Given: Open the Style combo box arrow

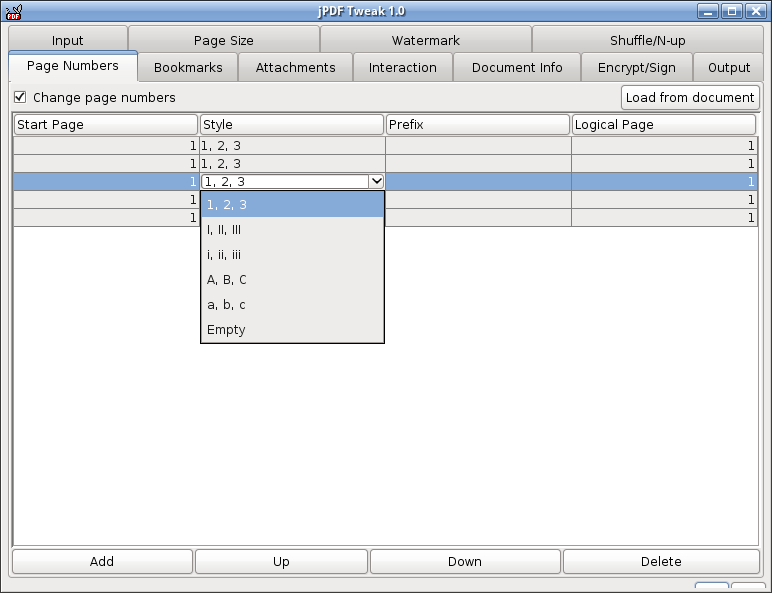Looking at the screenshot, I should (x=376, y=181).
